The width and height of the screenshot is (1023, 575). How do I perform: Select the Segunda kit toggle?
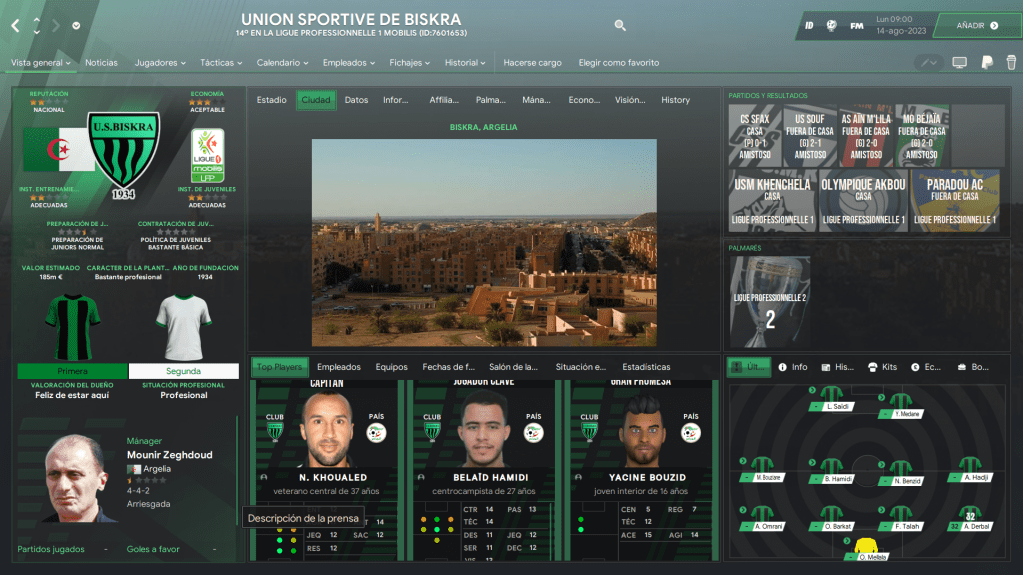183,371
